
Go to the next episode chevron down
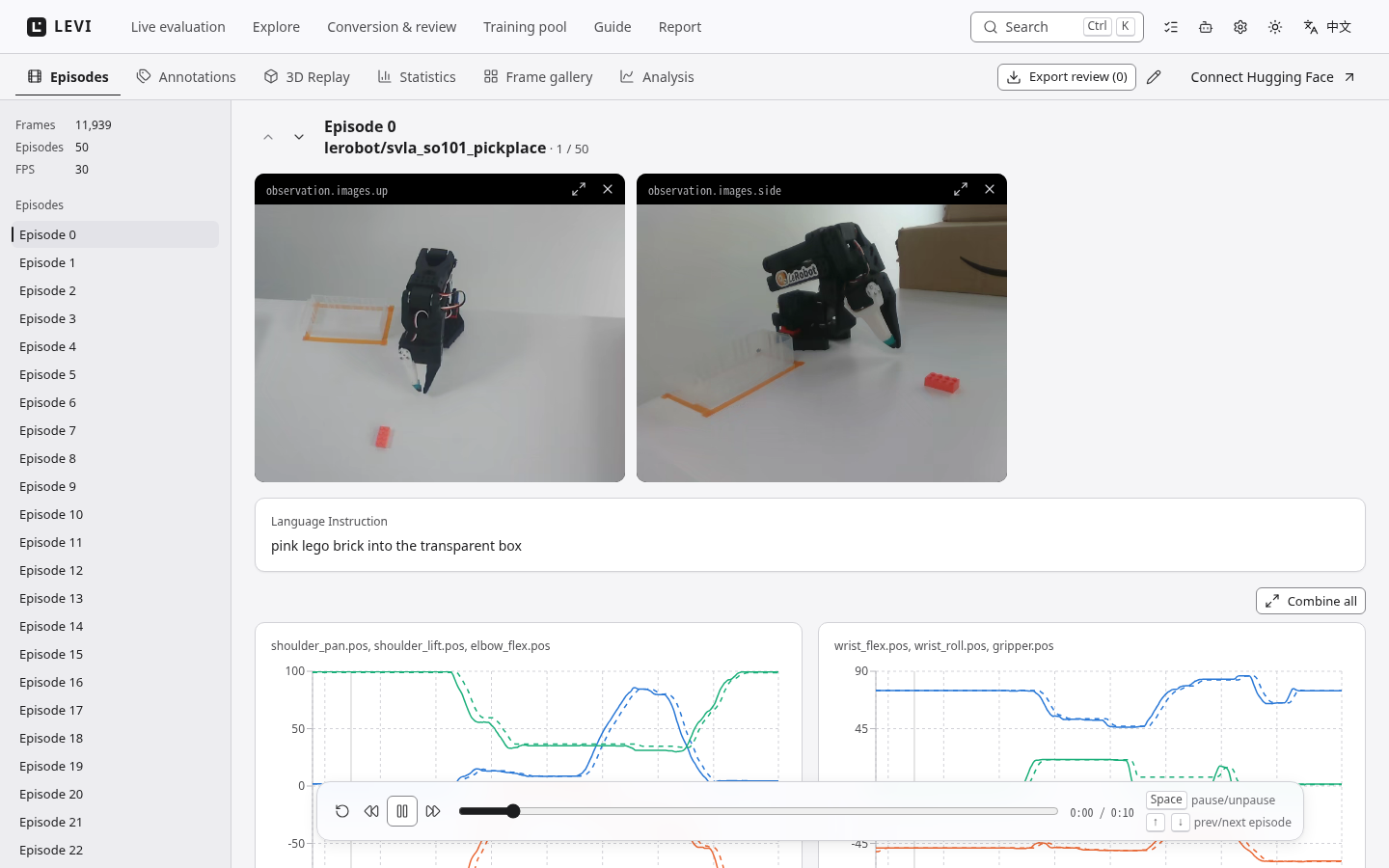click(299, 137)
